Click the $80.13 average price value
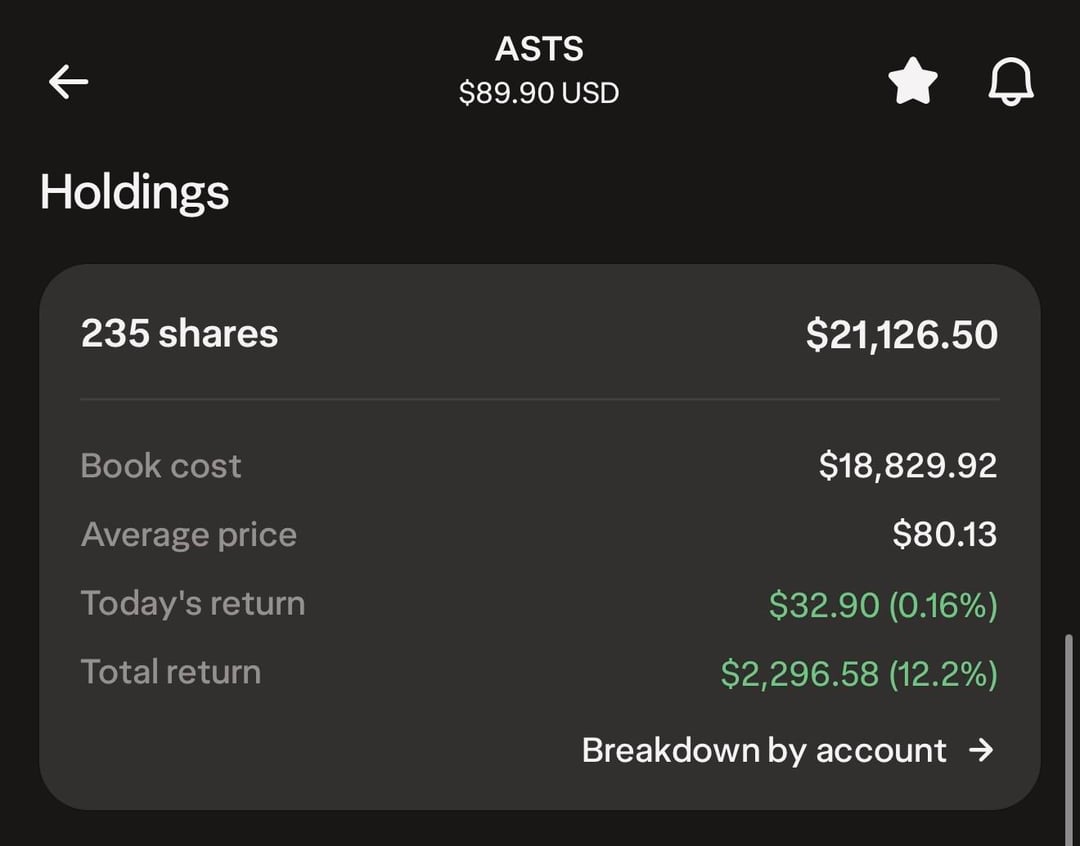 click(944, 535)
